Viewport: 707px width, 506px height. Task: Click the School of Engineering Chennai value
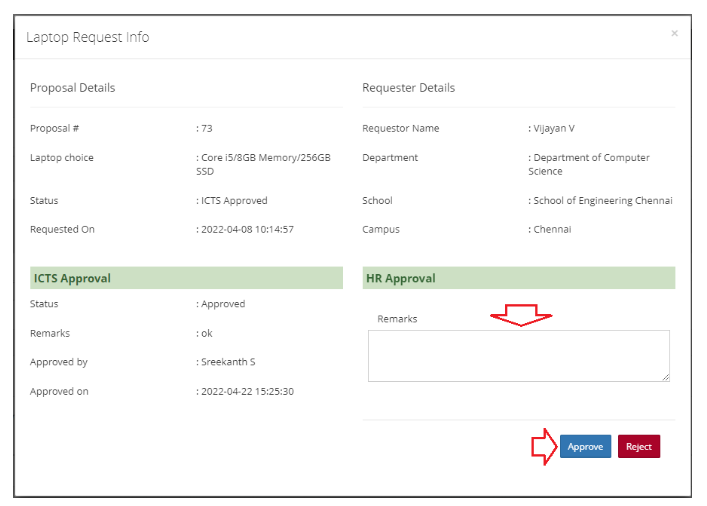[x=602, y=200]
